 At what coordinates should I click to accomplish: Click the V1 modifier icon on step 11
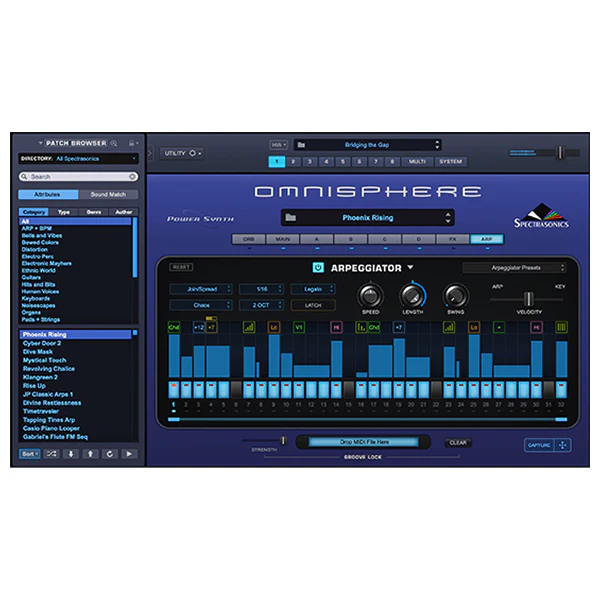(299, 327)
